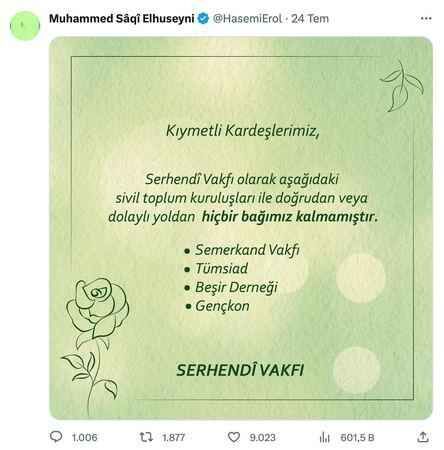This screenshot has height=450, width=444.
Task: Open the 24 Tem timestamp link
Action: pyautogui.click(x=310, y=18)
